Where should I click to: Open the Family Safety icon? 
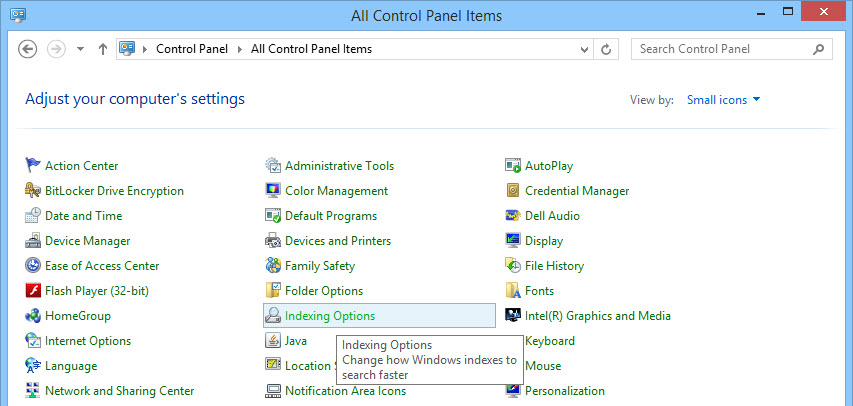point(273,266)
